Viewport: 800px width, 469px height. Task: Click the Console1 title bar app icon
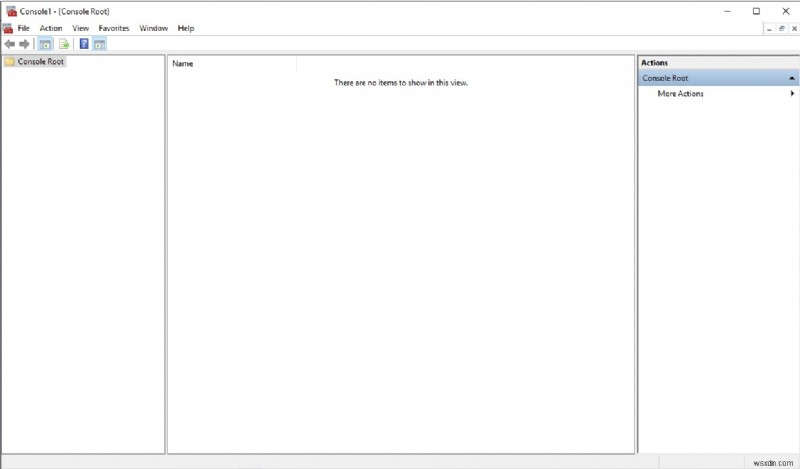click(11, 11)
